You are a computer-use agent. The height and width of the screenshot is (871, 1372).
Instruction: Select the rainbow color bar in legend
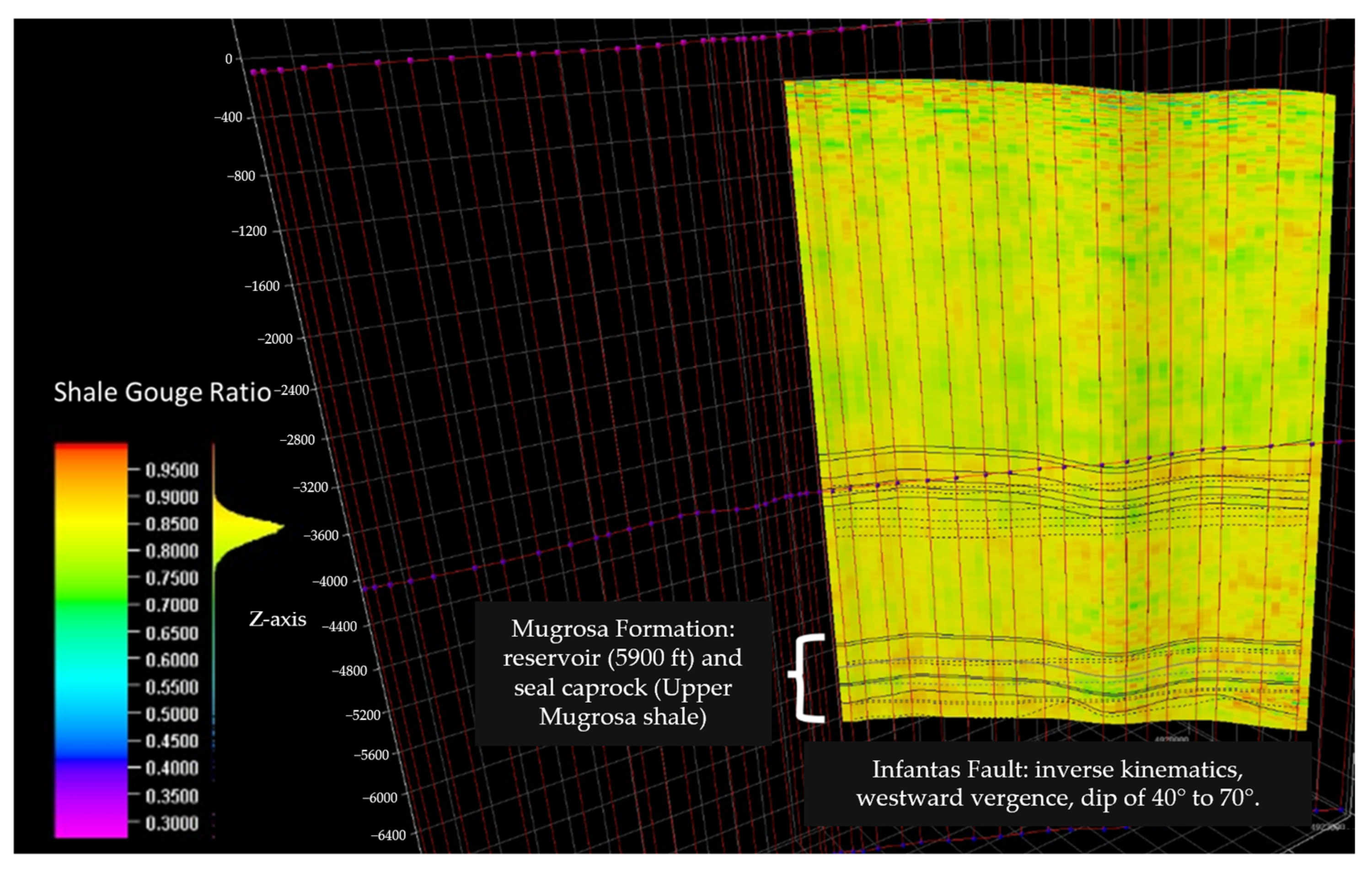(91, 641)
